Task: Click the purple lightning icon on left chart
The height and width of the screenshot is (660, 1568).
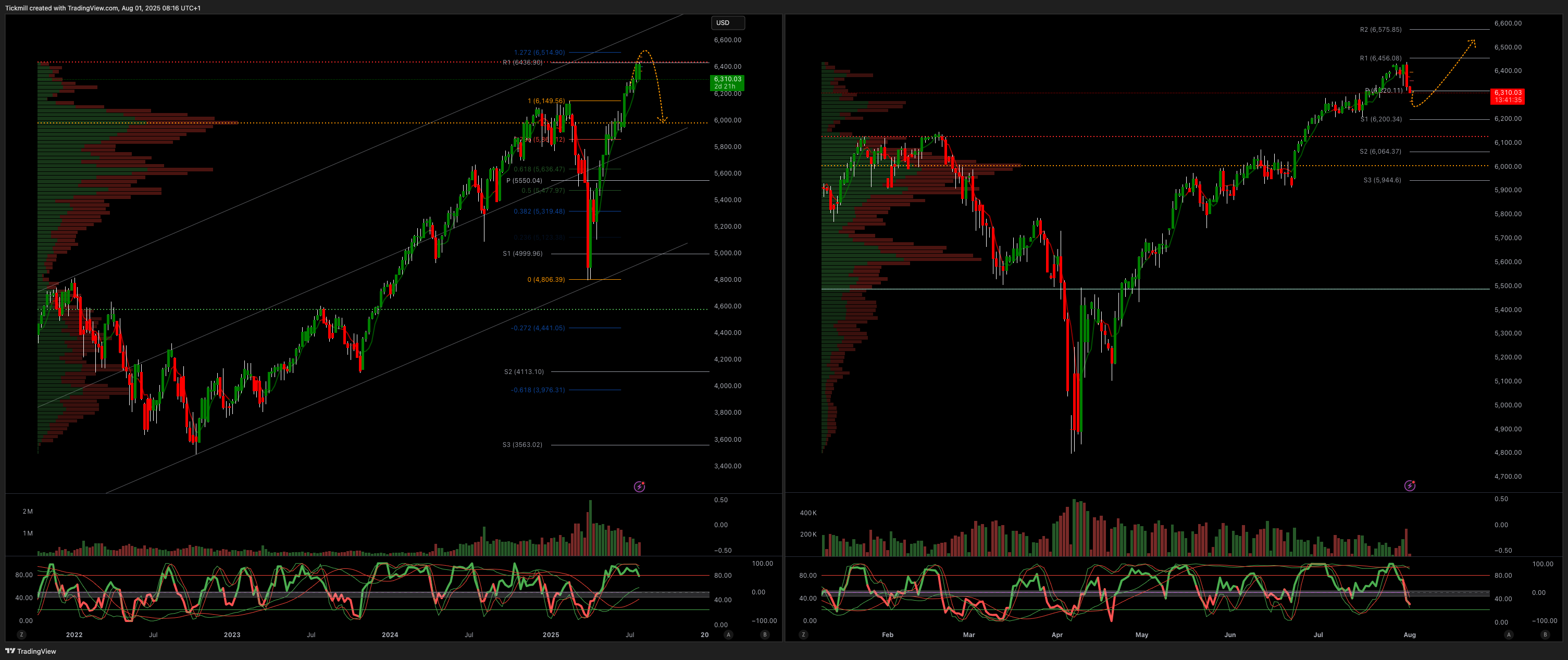Action: [639, 487]
